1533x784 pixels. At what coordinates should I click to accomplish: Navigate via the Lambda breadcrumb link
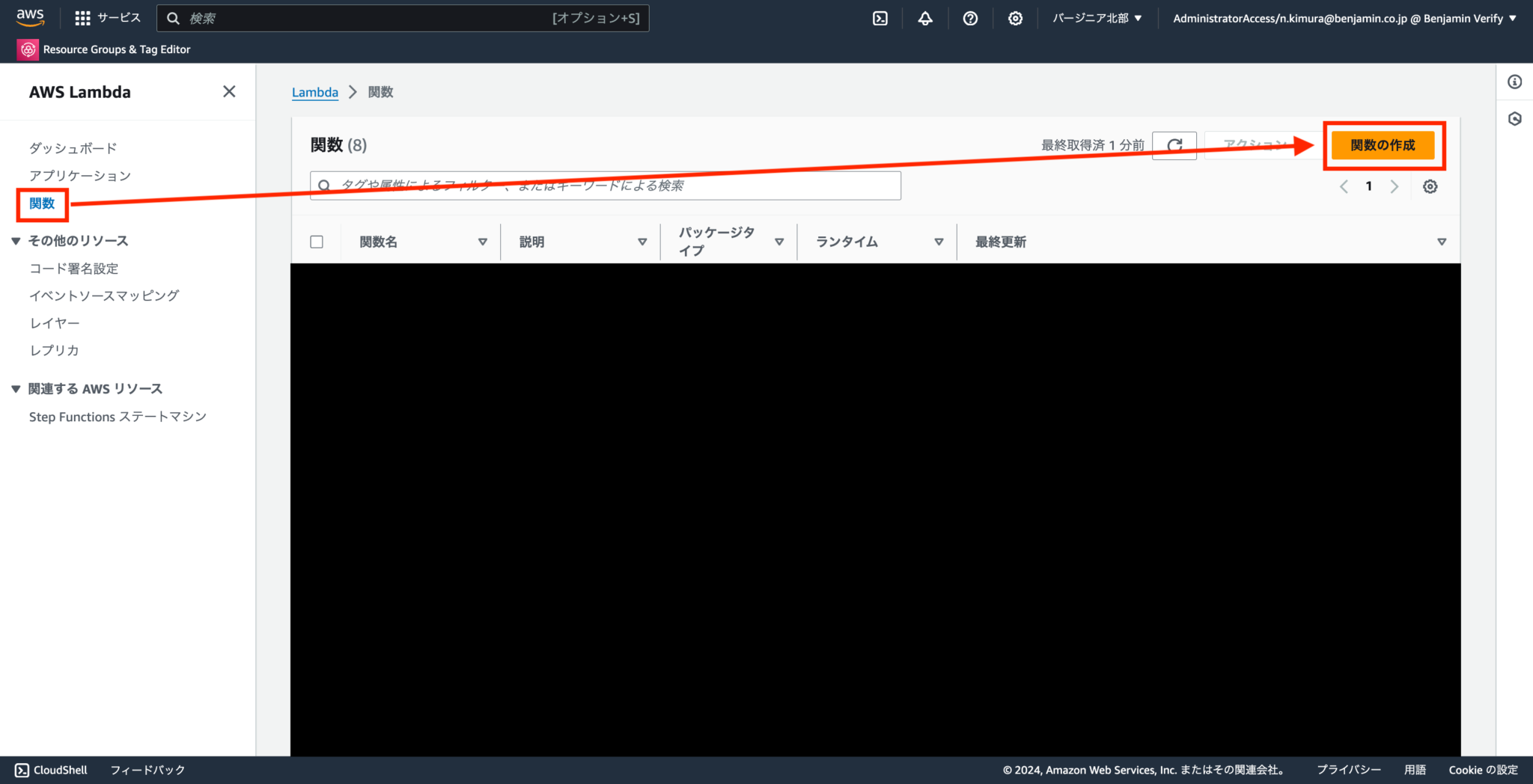coord(314,92)
